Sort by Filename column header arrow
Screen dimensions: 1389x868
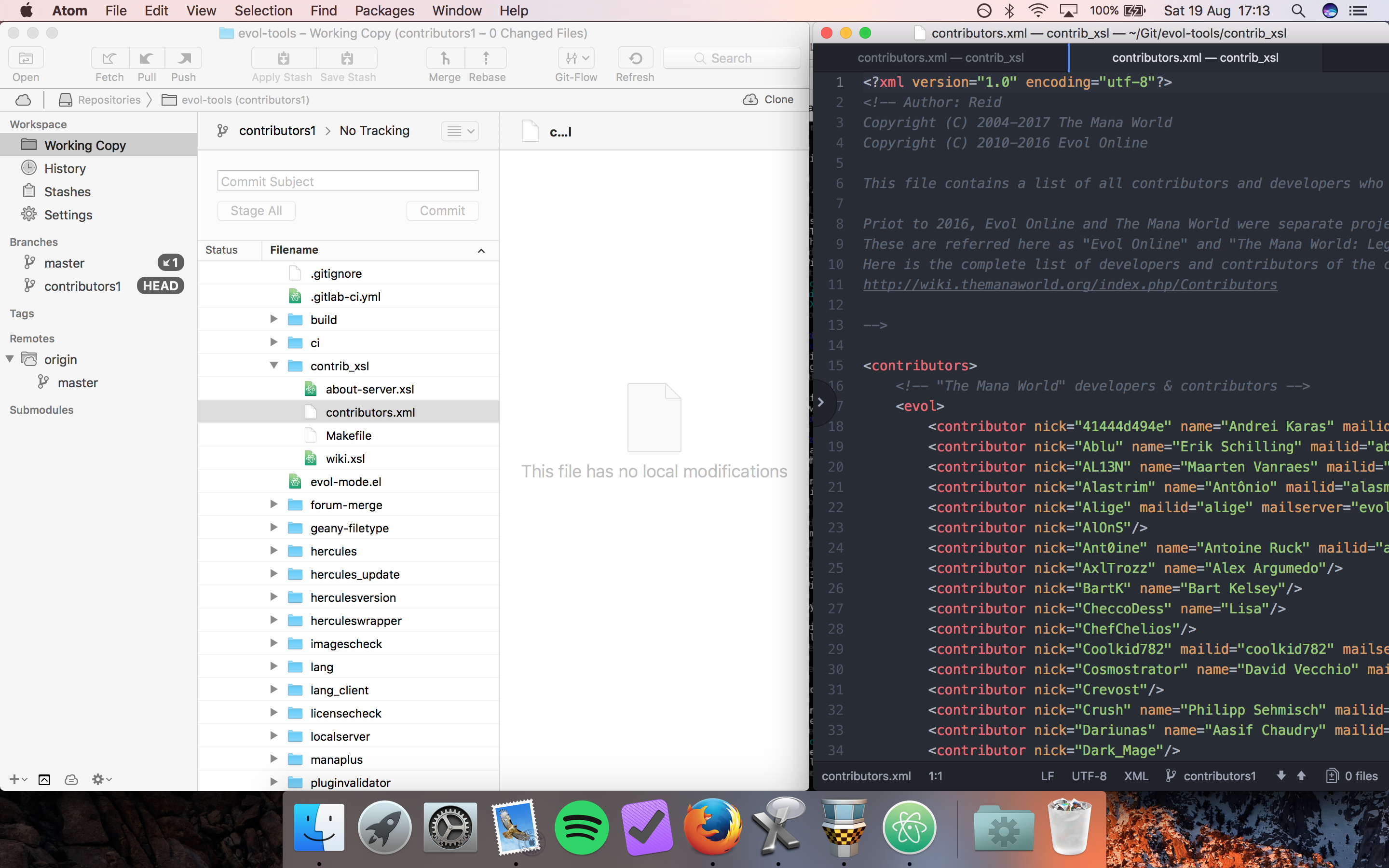tap(481, 250)
